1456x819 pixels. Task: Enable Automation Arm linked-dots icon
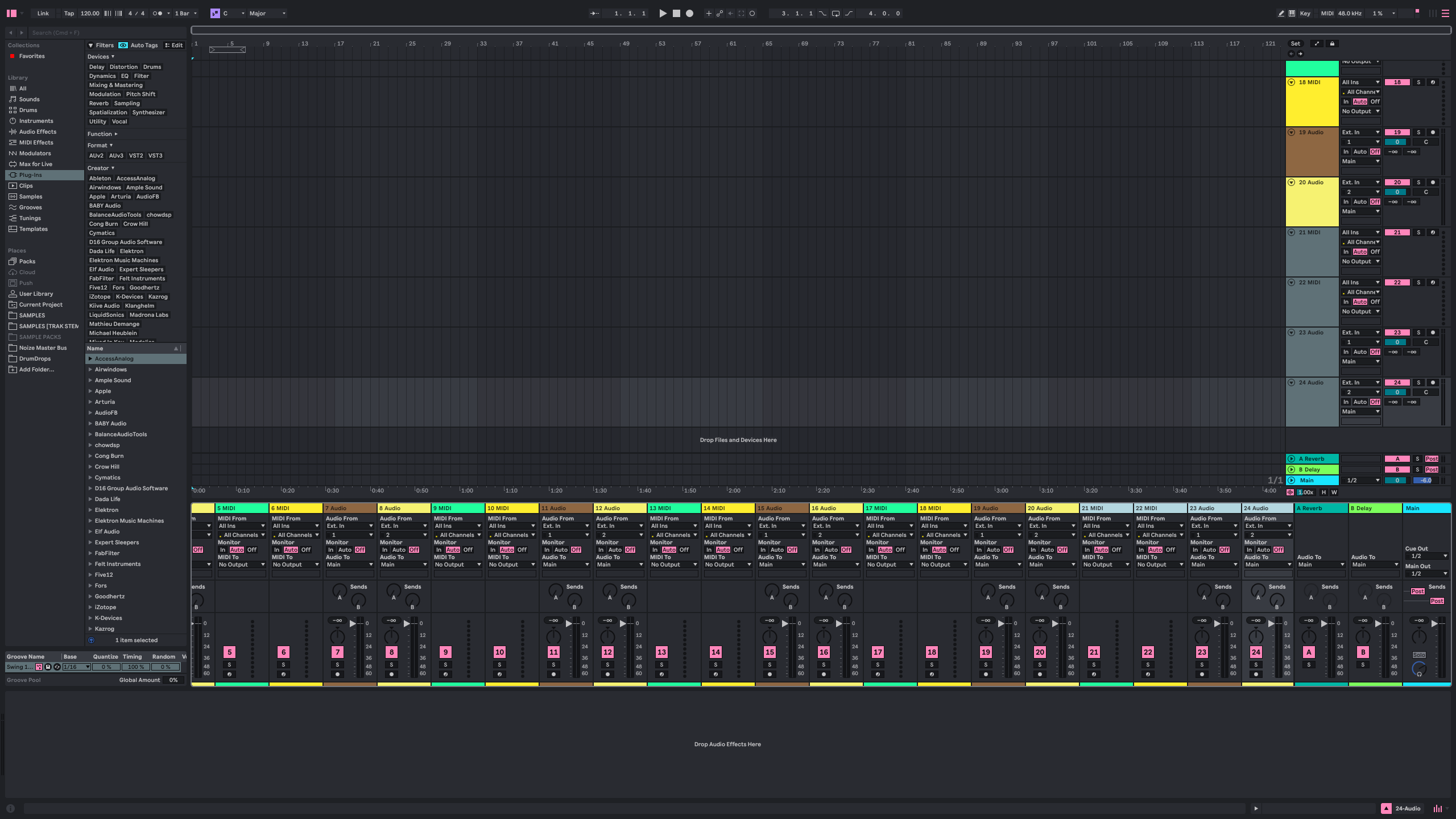719,13
